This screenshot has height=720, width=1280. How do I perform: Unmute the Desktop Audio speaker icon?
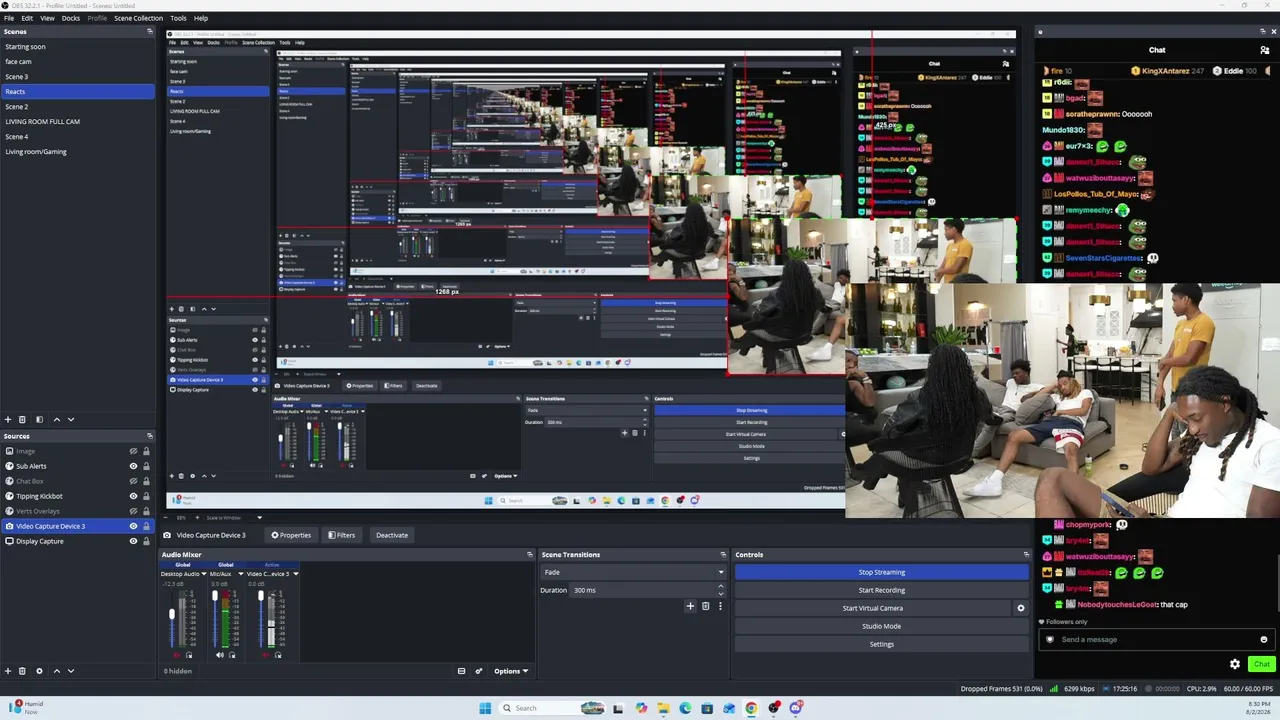click(x=176, y=655)
